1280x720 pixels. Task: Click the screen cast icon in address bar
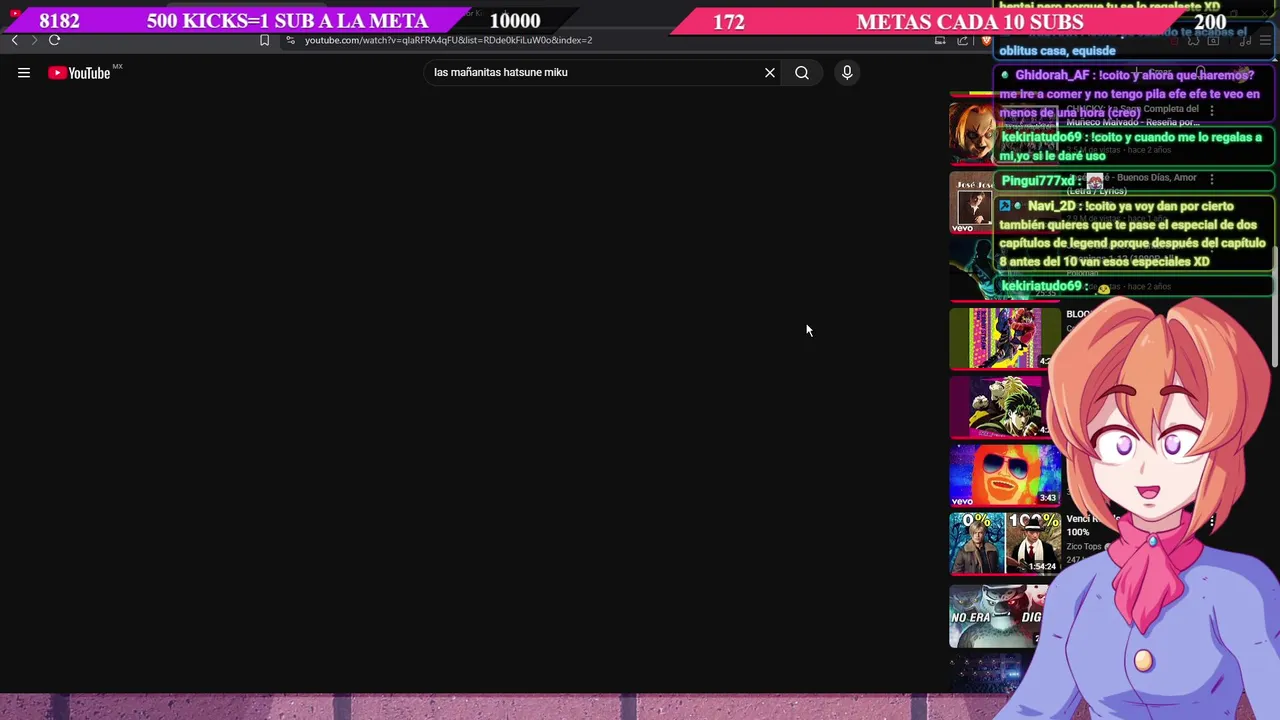[x=940, y=40]
